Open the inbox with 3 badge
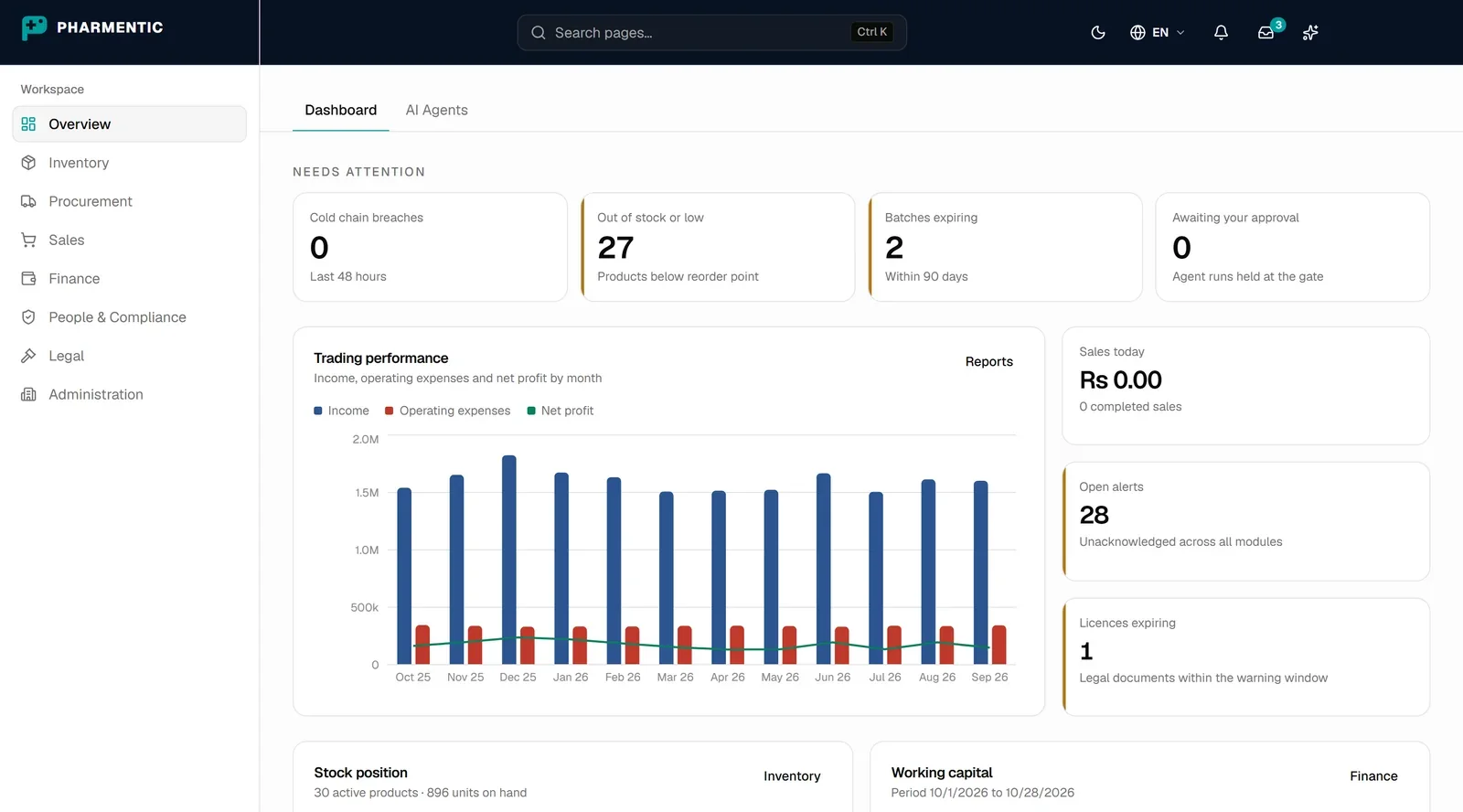The width and height of the screenshot is (1463, 812). [1266, 32]
